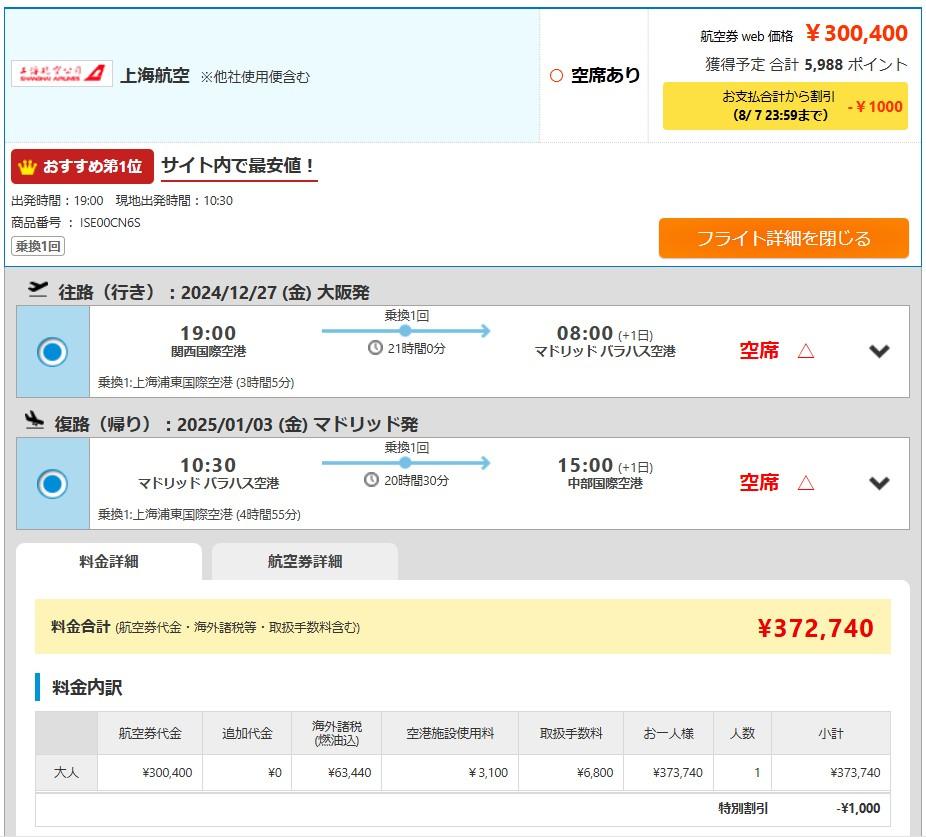Image resolution: width=926 pixels, height=837 pixels.
Task: Click the crown icon on おすすめ第1位 badge
Action: (28, 166)
